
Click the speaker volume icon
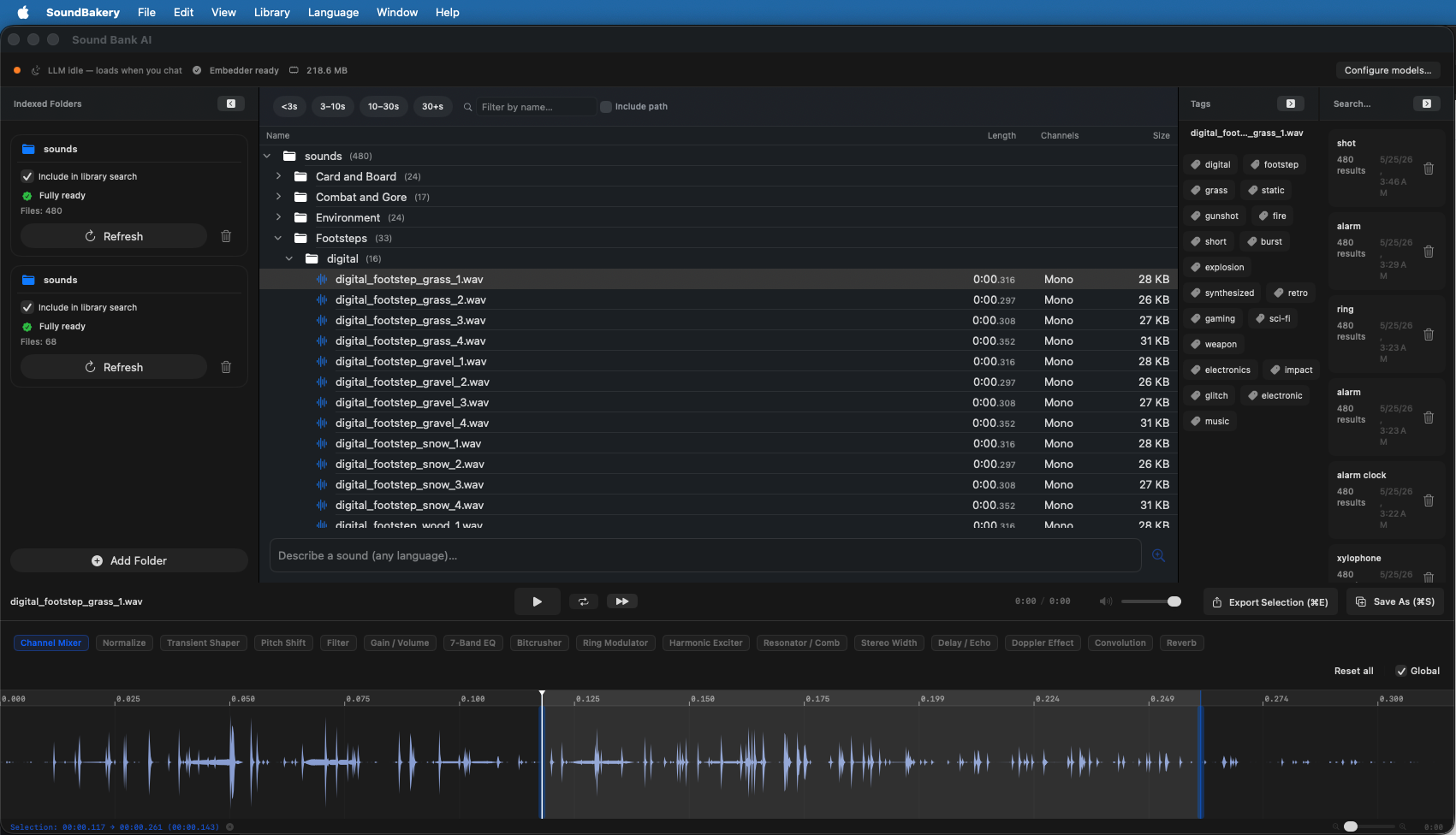[x=1106, y=601]
